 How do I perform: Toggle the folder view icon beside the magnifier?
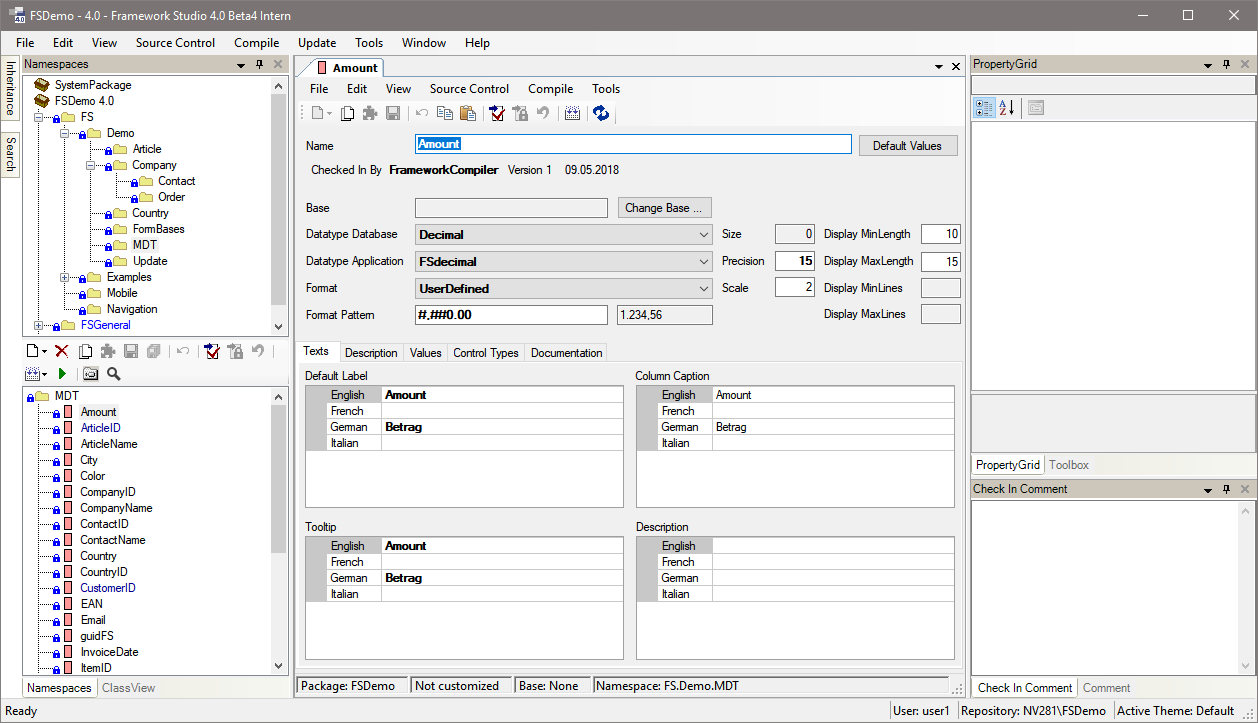91,373
